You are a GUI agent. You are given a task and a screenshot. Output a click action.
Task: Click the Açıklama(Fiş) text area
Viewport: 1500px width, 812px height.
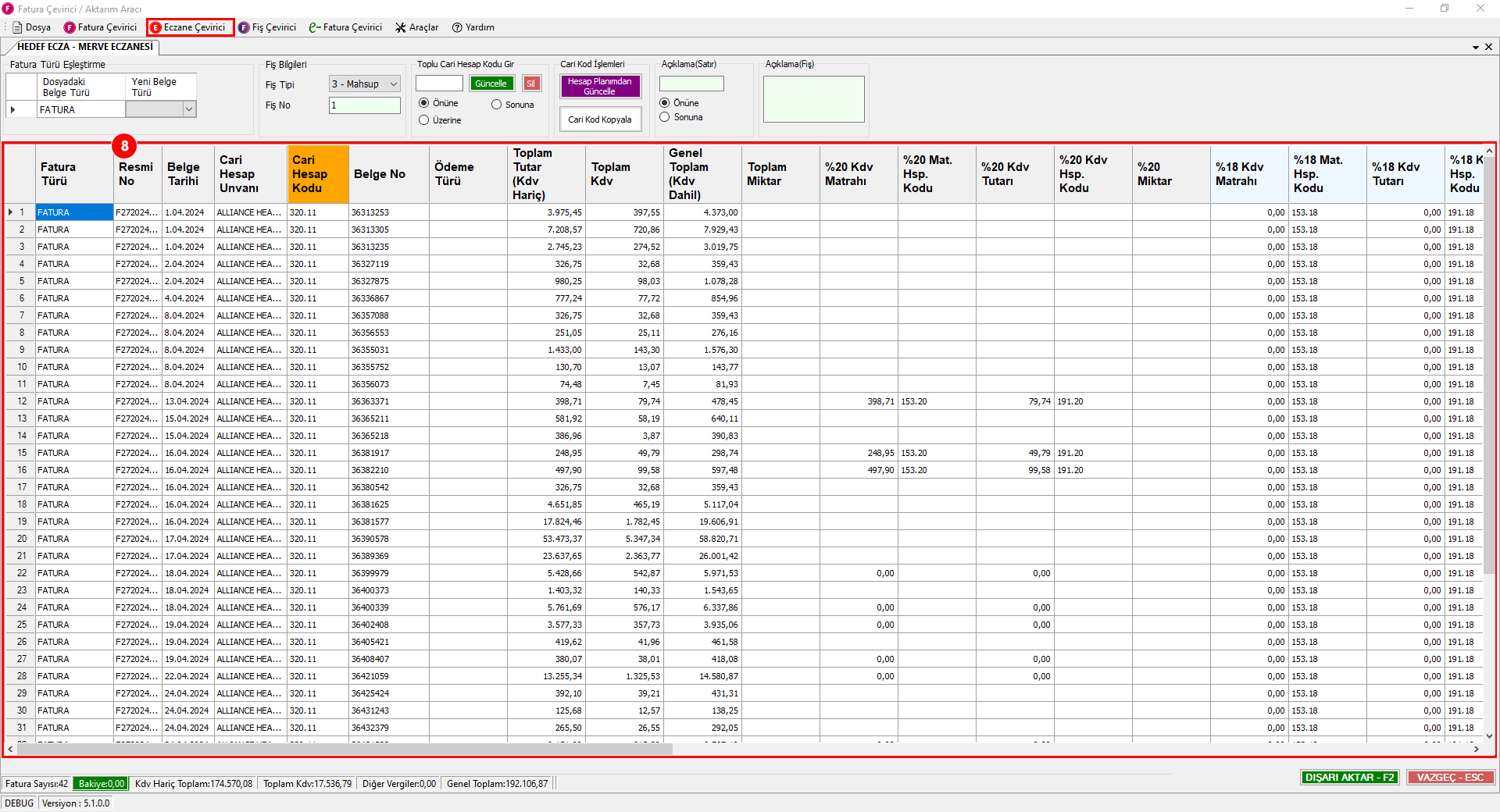[x=814, y=99]
